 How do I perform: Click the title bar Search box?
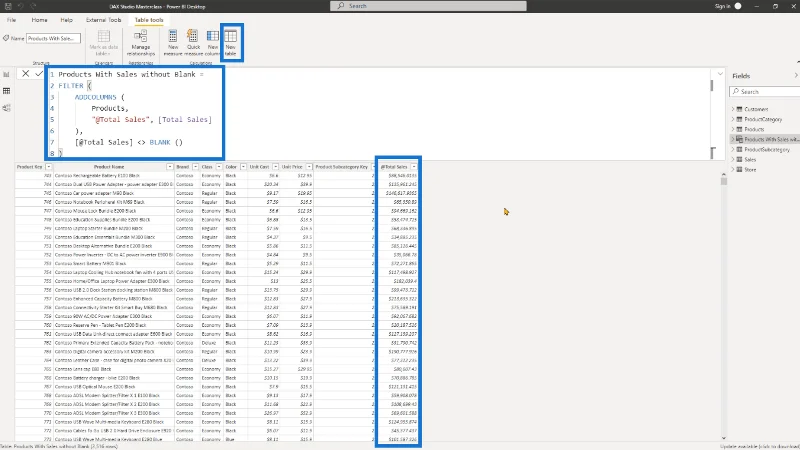[x=429, y=6]
